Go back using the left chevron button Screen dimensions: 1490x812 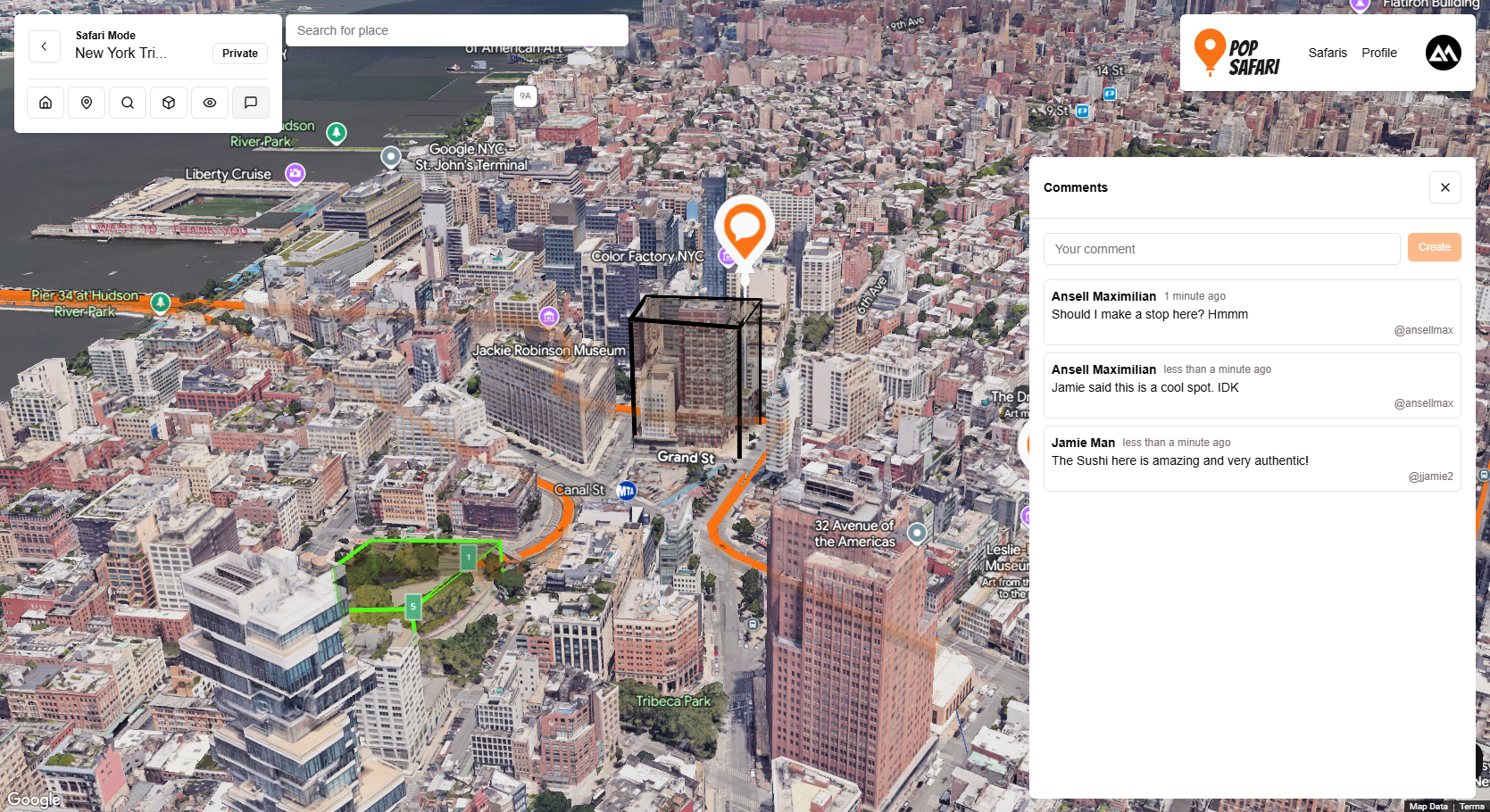point(45,46)
